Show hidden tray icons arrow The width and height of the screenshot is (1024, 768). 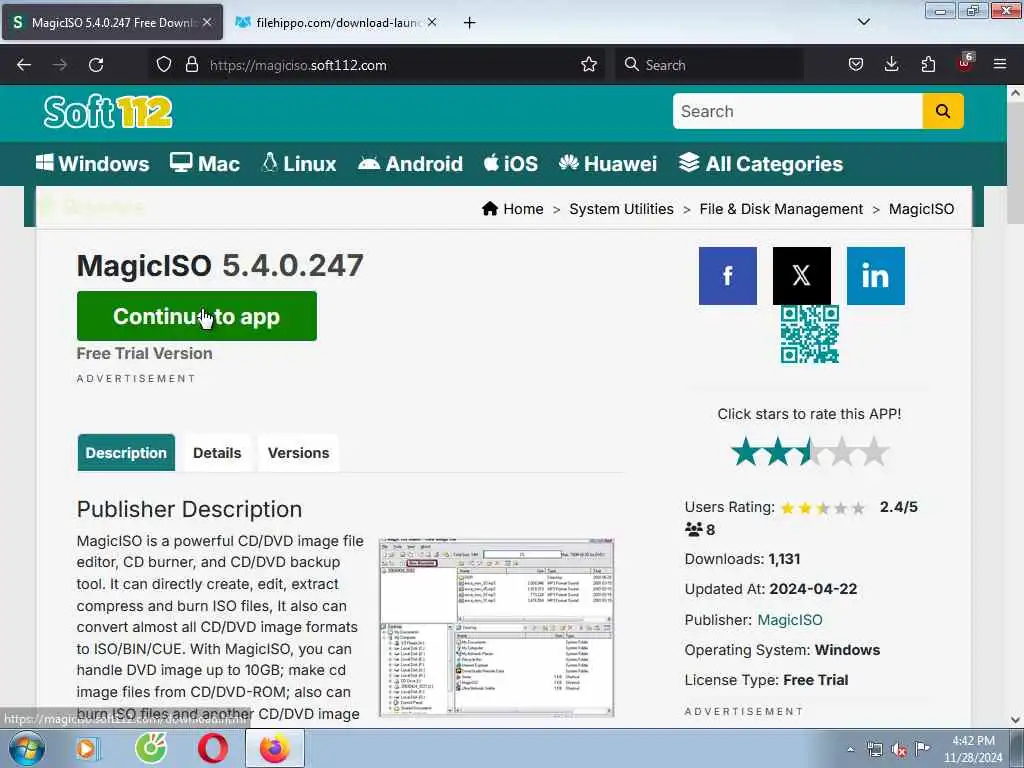tap(850, 749)
